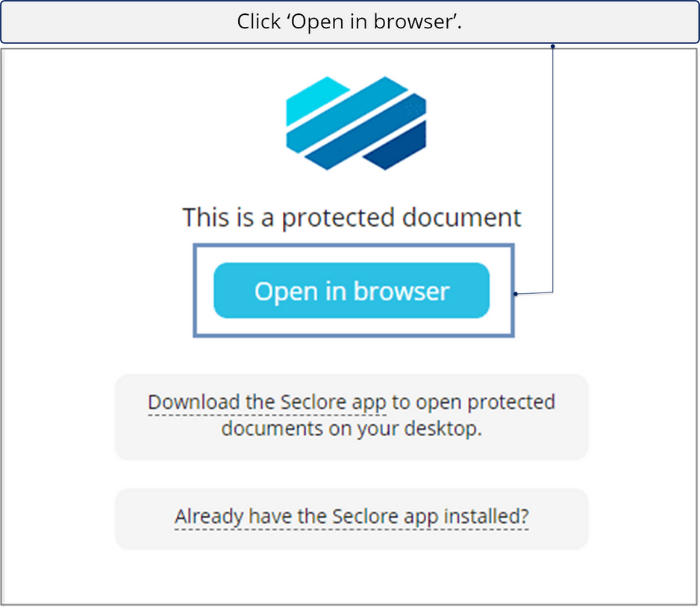The image size is (700, 608).
Task: Open the 'Download the Seclore app' link
Action: [x=267, y=402]
